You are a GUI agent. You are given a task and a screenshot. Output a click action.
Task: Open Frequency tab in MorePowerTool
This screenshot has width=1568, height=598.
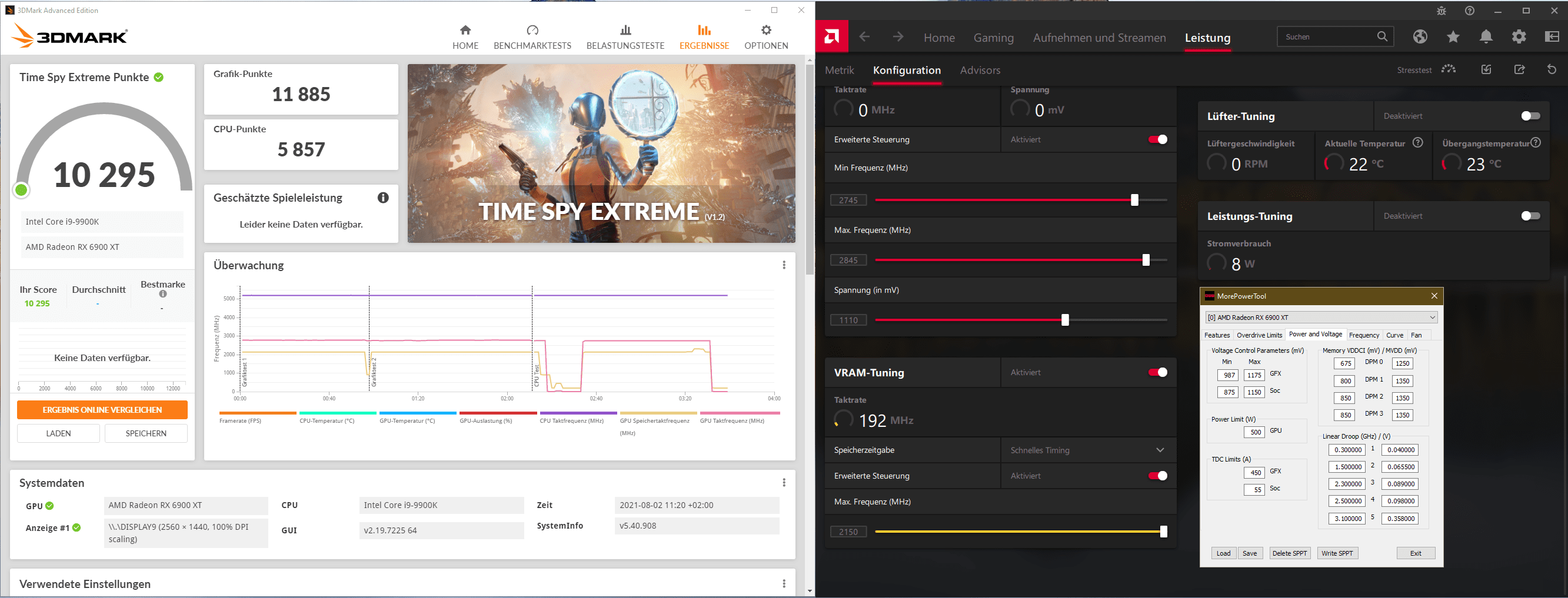pyautogui.click(x=1363, y=335)
